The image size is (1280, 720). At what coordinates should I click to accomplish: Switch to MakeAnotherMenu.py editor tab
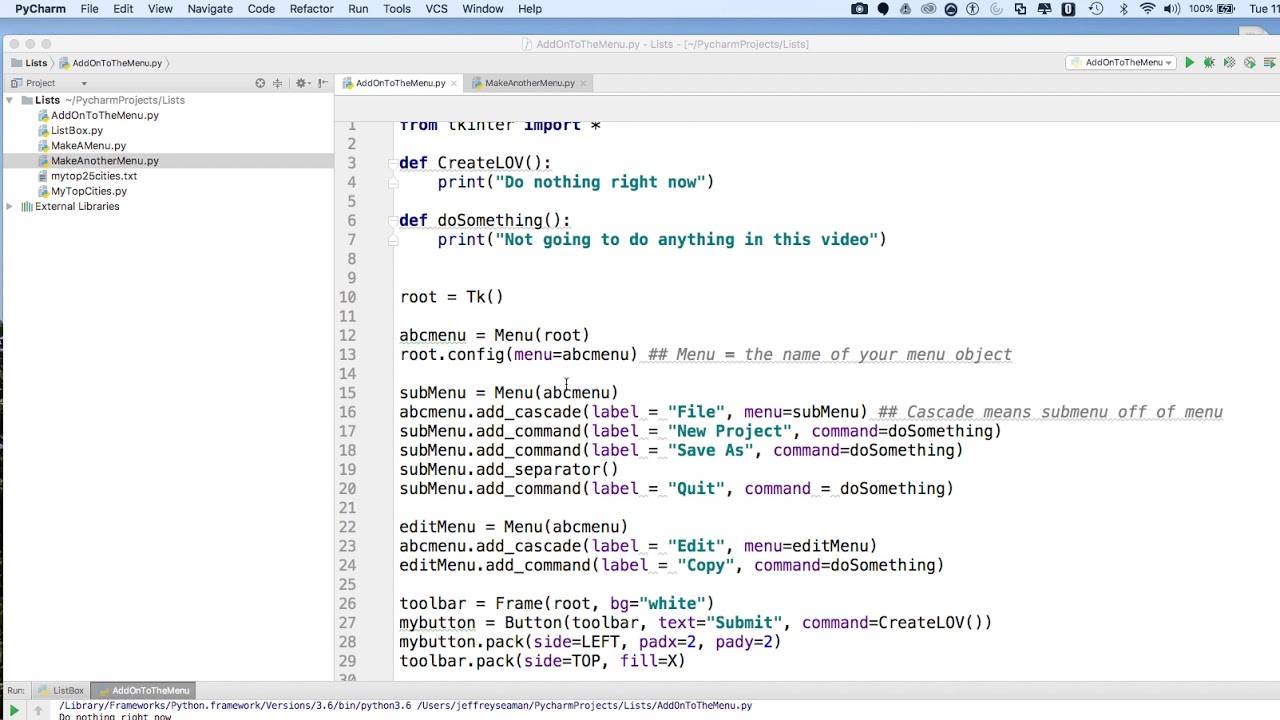pos(529,83)
